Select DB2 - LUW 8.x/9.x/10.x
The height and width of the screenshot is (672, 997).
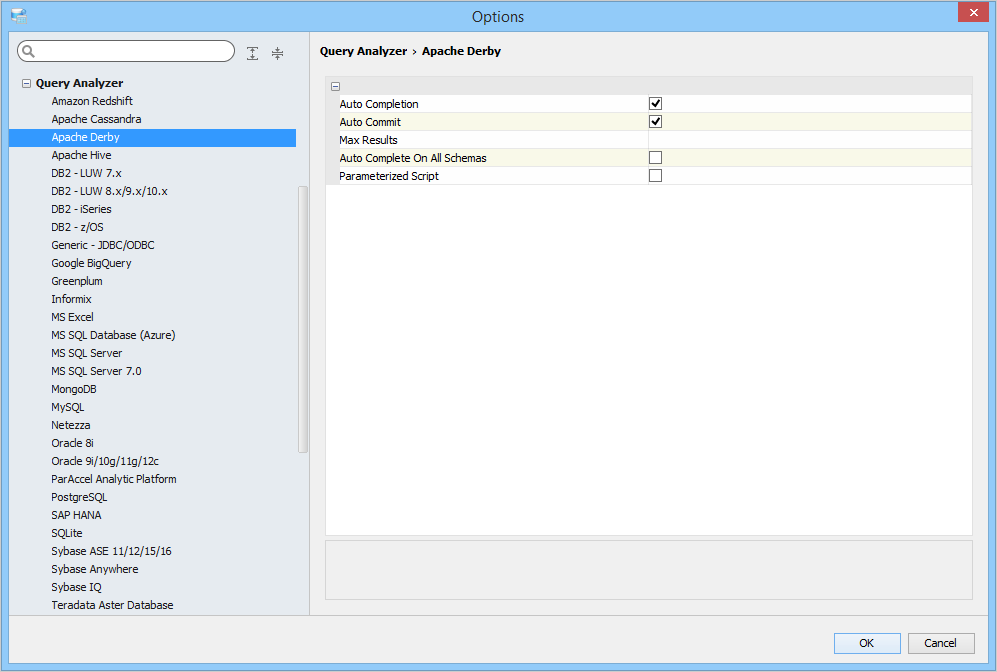pos(109,191)
